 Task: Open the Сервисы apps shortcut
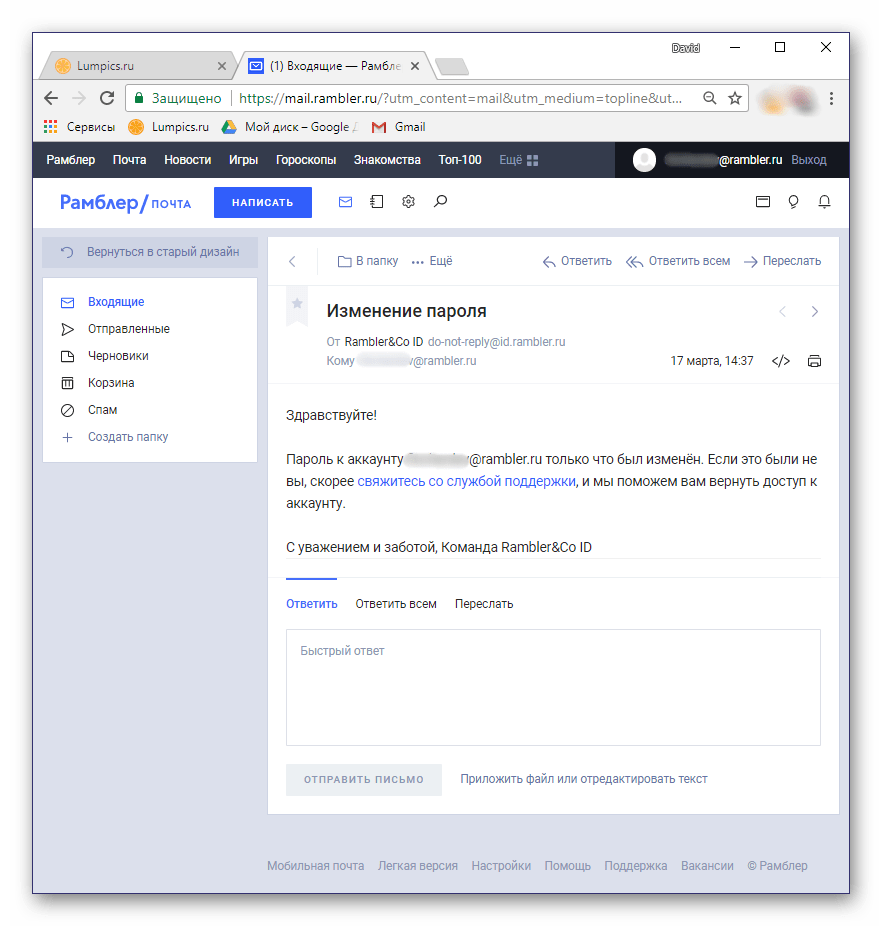pos(79,127)
